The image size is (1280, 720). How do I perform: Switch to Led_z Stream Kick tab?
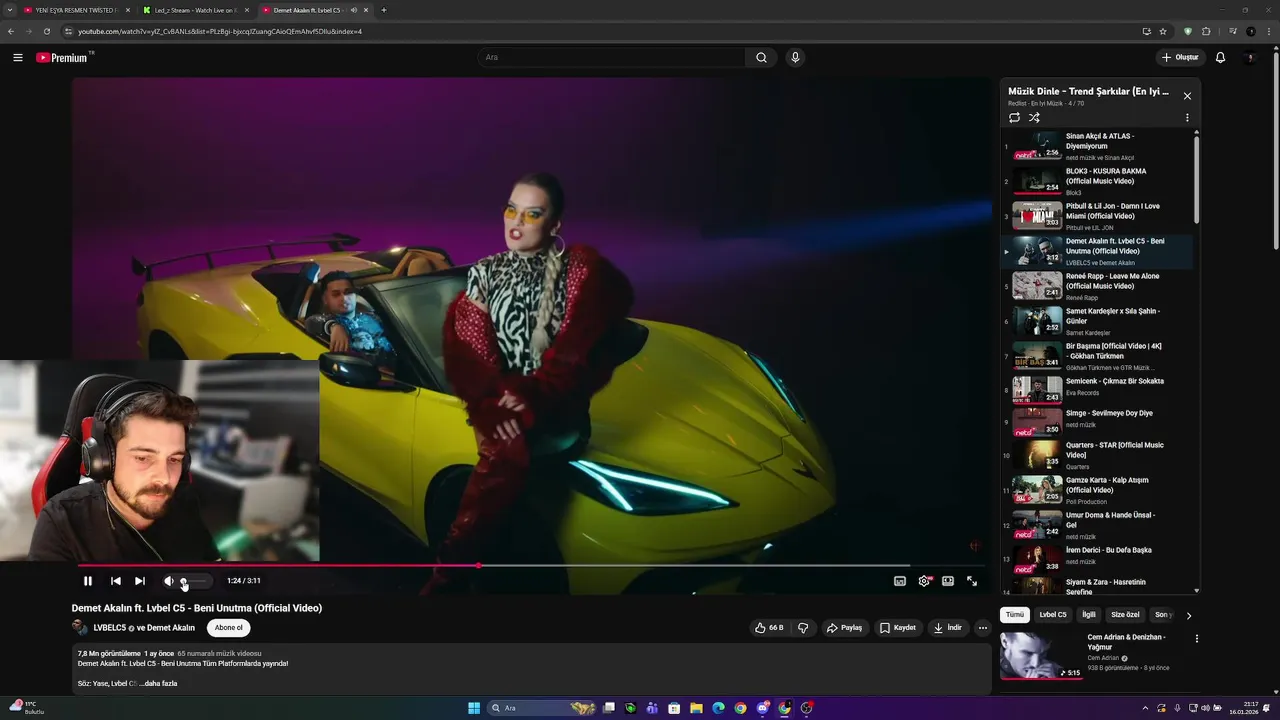196,10
